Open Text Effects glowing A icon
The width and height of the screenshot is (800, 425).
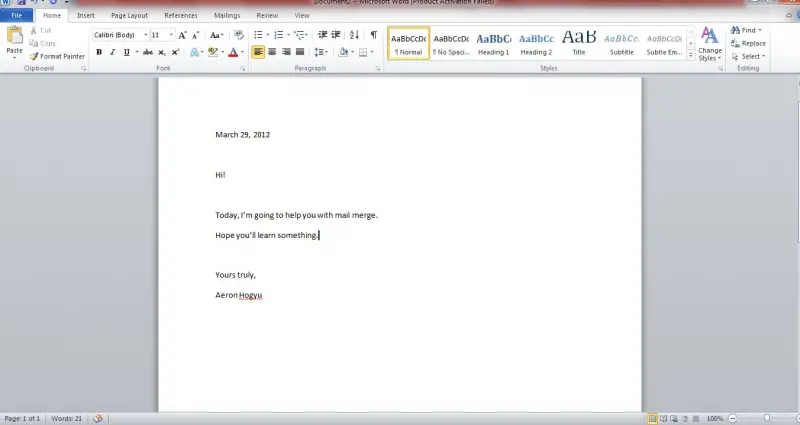[194, 52]
